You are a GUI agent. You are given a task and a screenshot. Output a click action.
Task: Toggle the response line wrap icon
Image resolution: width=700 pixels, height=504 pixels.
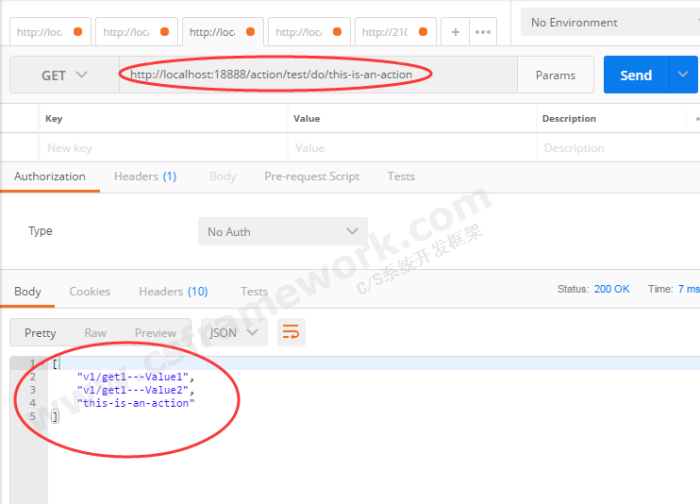291,332
